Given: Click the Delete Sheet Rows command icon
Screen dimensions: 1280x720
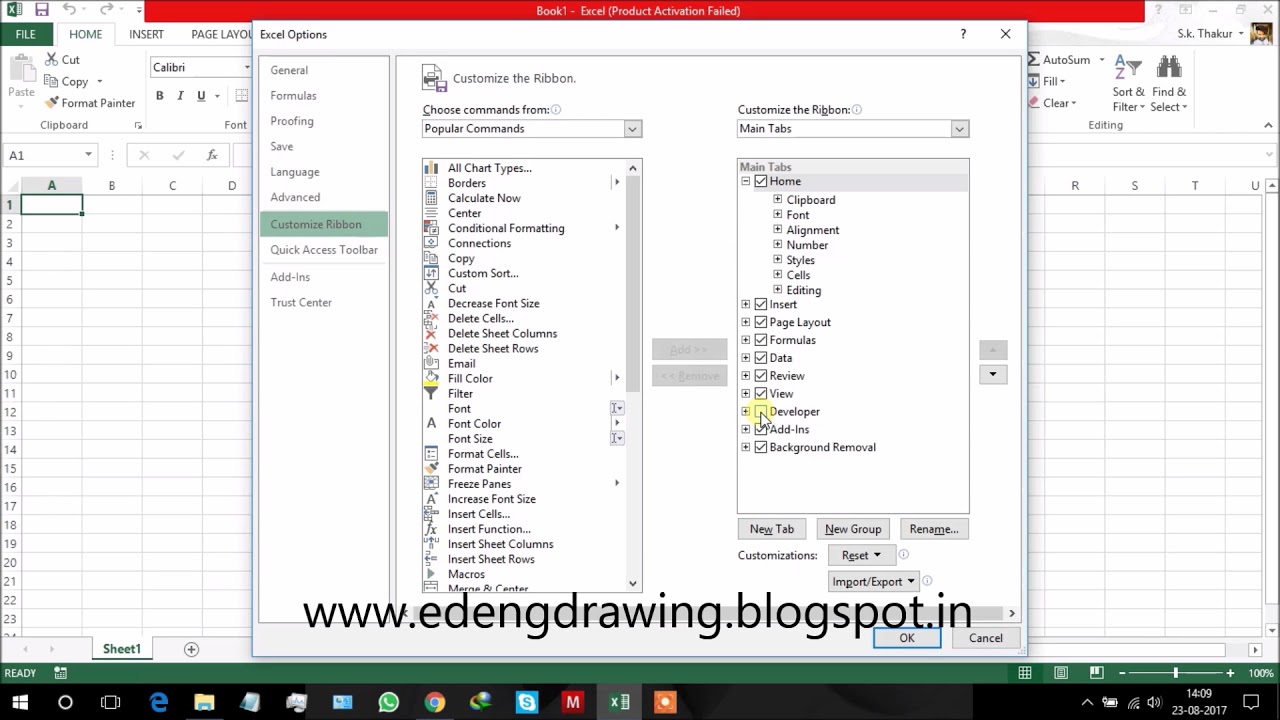Looking at the screenshot, I should click(431, 348).
